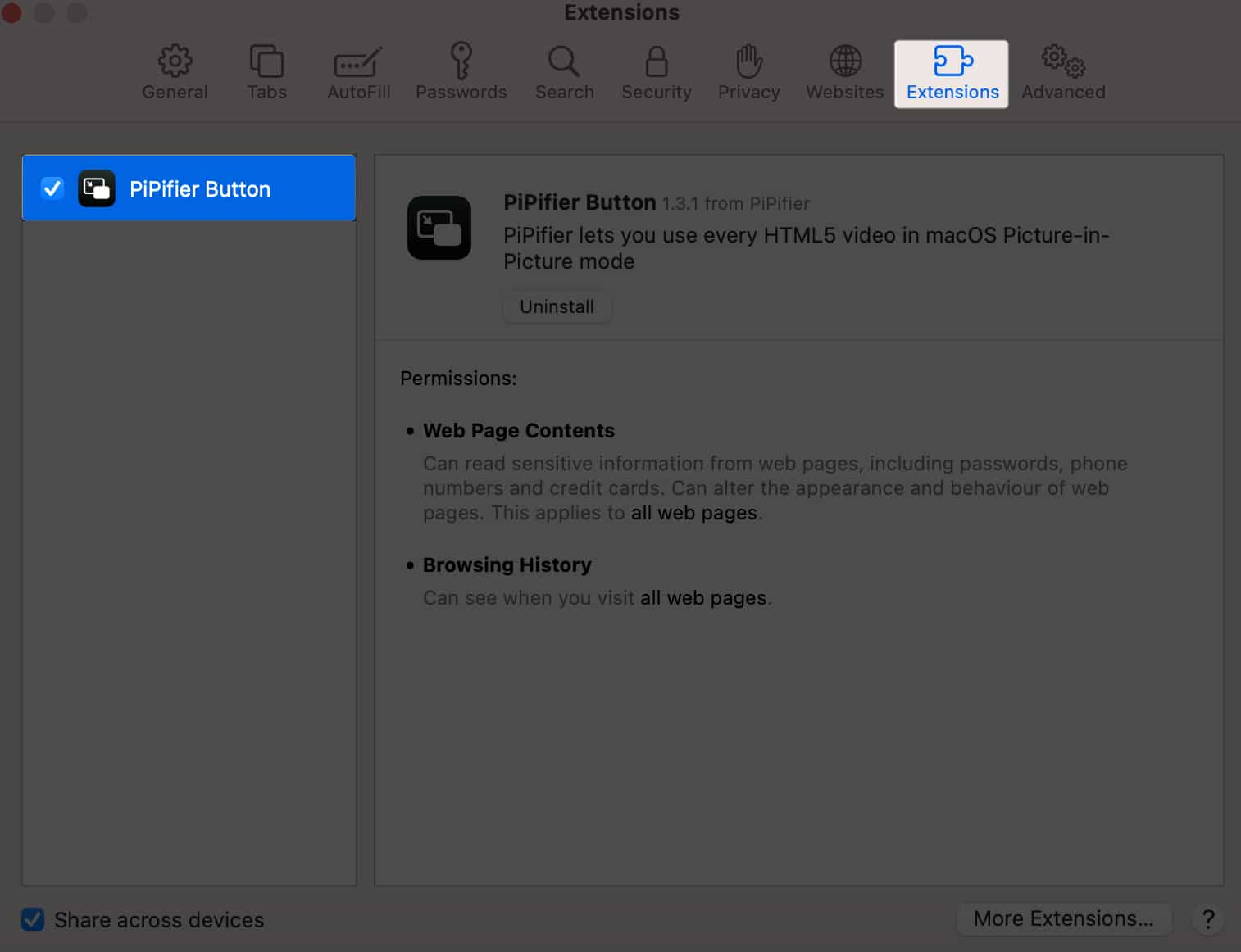Open Advanced preferences pane
The height and width of the screenshot is (952, 1241).
[1063, 74]
